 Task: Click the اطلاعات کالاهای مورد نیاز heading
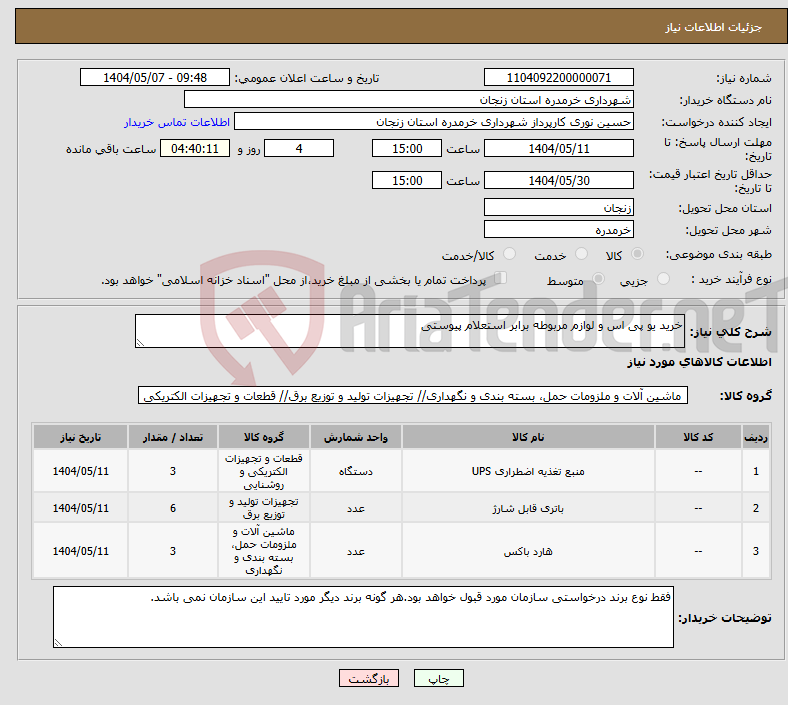pos(699,362)
